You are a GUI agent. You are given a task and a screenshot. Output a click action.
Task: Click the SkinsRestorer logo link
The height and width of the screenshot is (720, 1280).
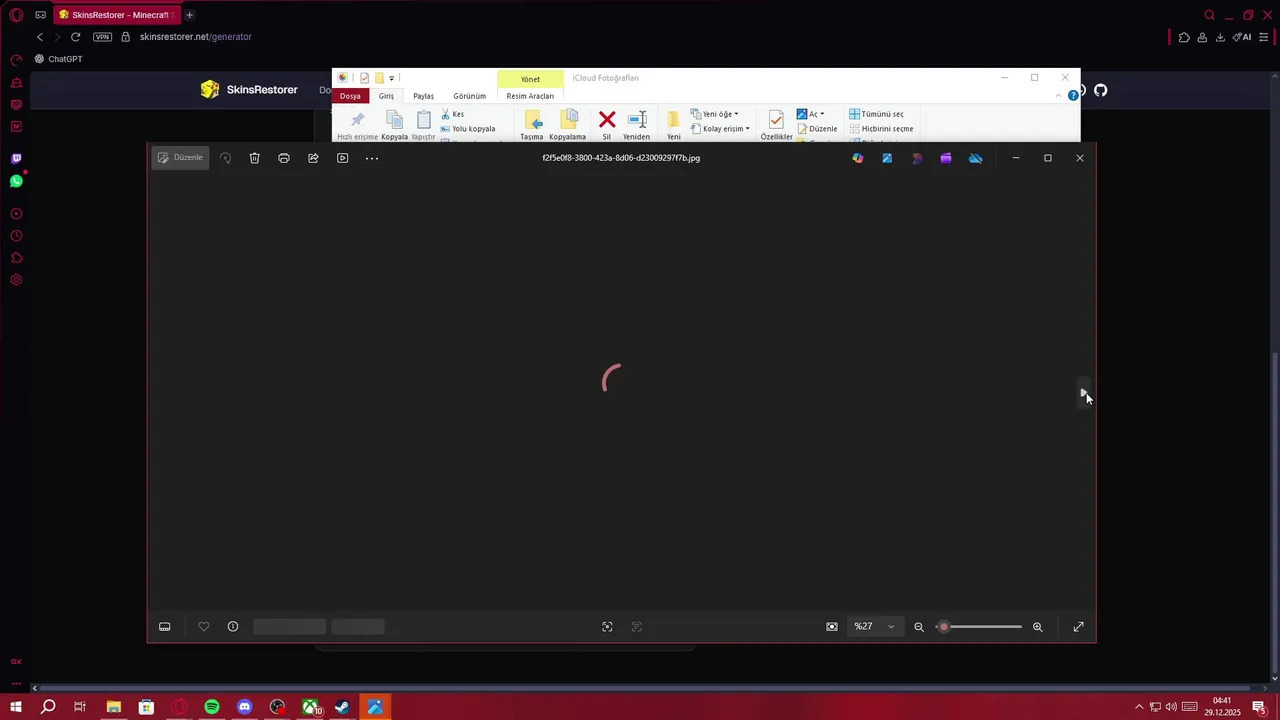[249, 90]
